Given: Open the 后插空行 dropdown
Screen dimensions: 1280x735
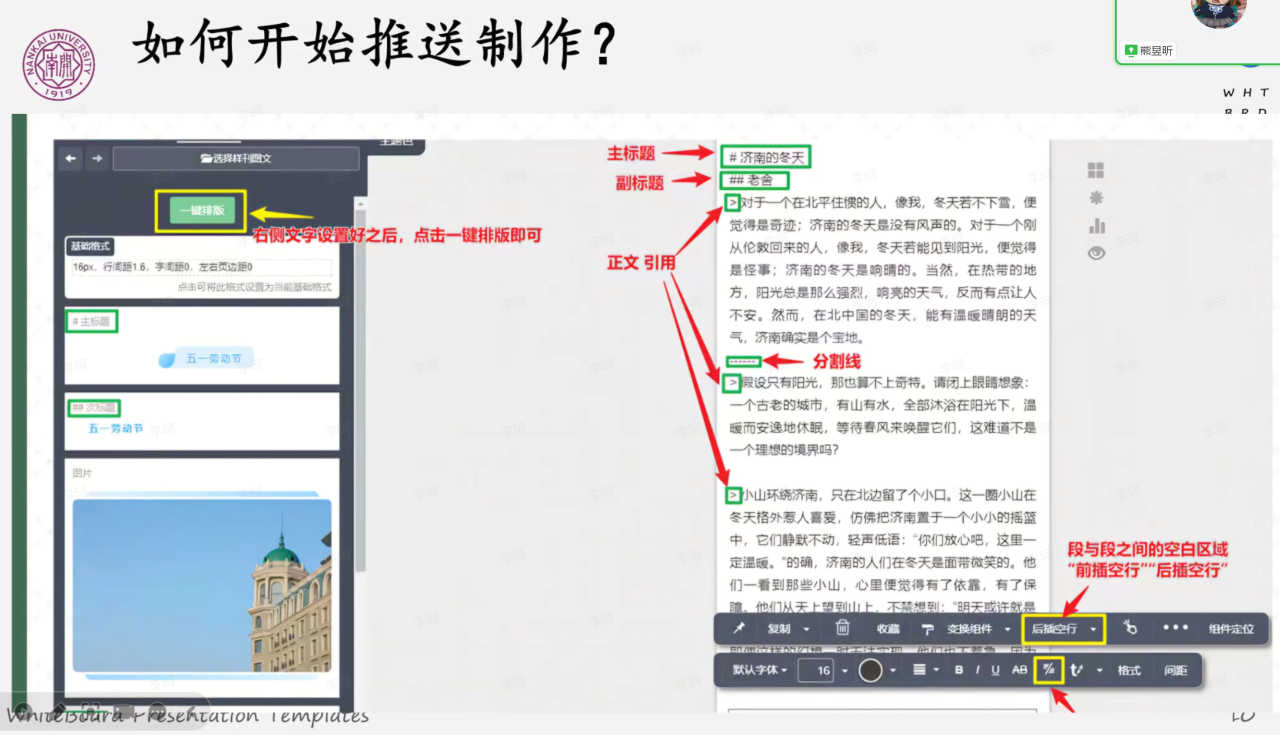Looking at the screenshot, I should point(1064,629).
